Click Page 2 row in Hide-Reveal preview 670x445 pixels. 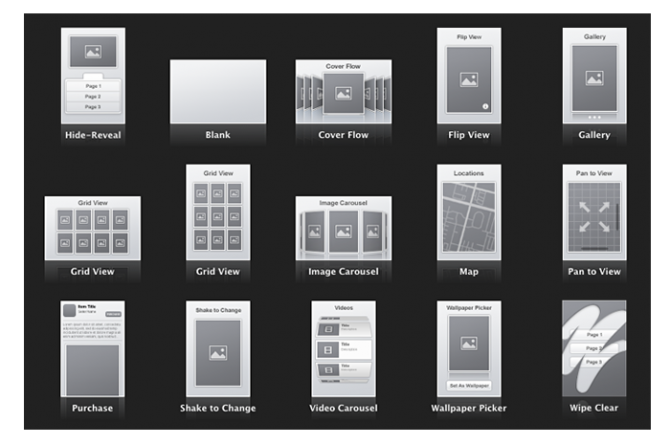pos(93,97)
